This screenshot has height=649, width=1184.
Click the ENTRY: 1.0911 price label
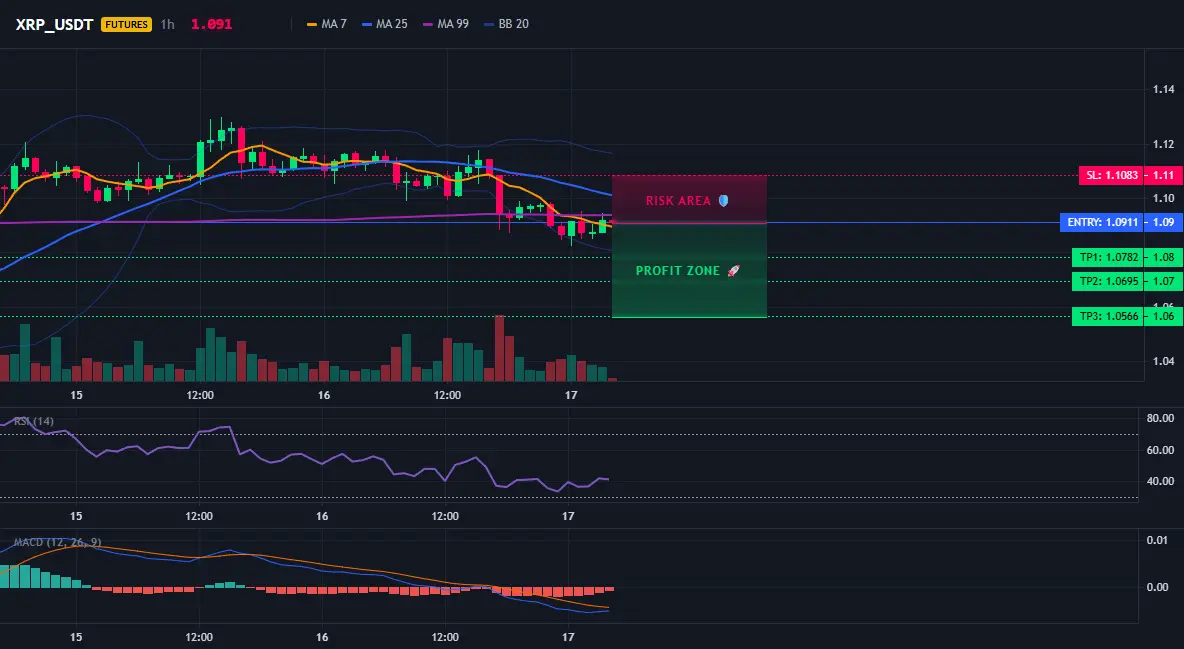click(x=1102, y=223)
